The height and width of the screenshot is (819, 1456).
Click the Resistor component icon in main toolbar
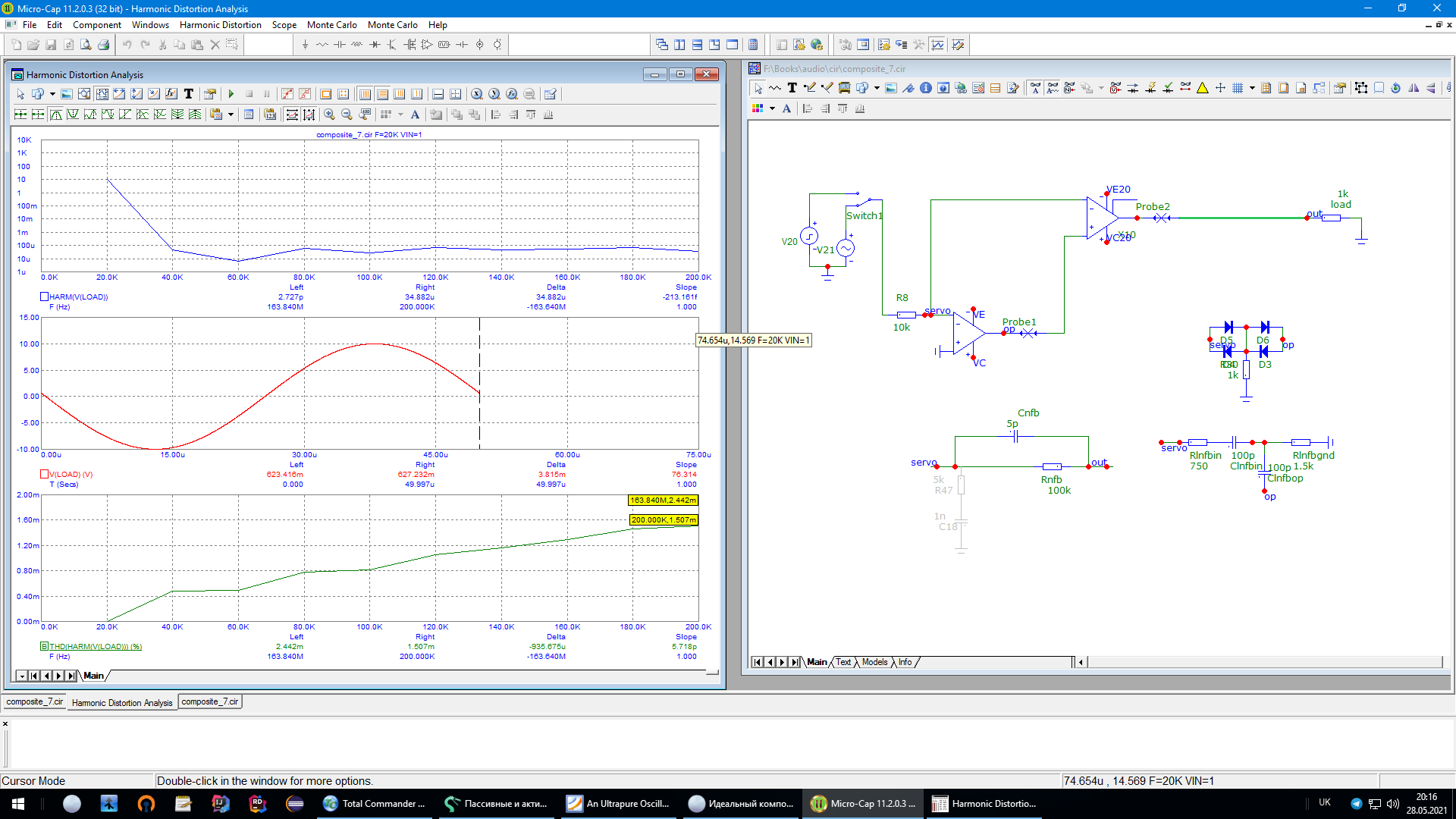point(322,45)
